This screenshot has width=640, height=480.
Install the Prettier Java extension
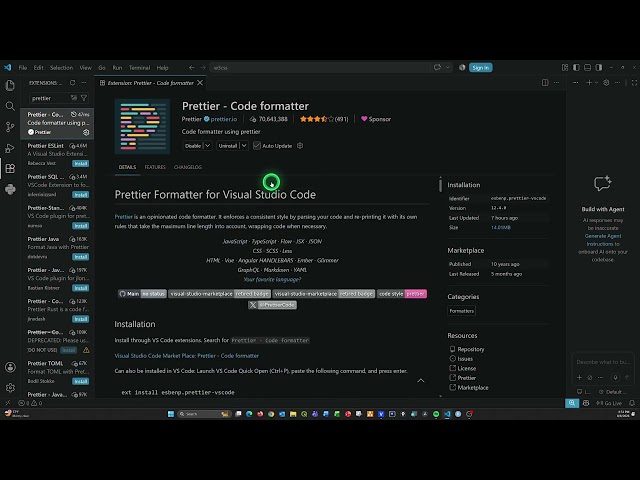point(80,257)
